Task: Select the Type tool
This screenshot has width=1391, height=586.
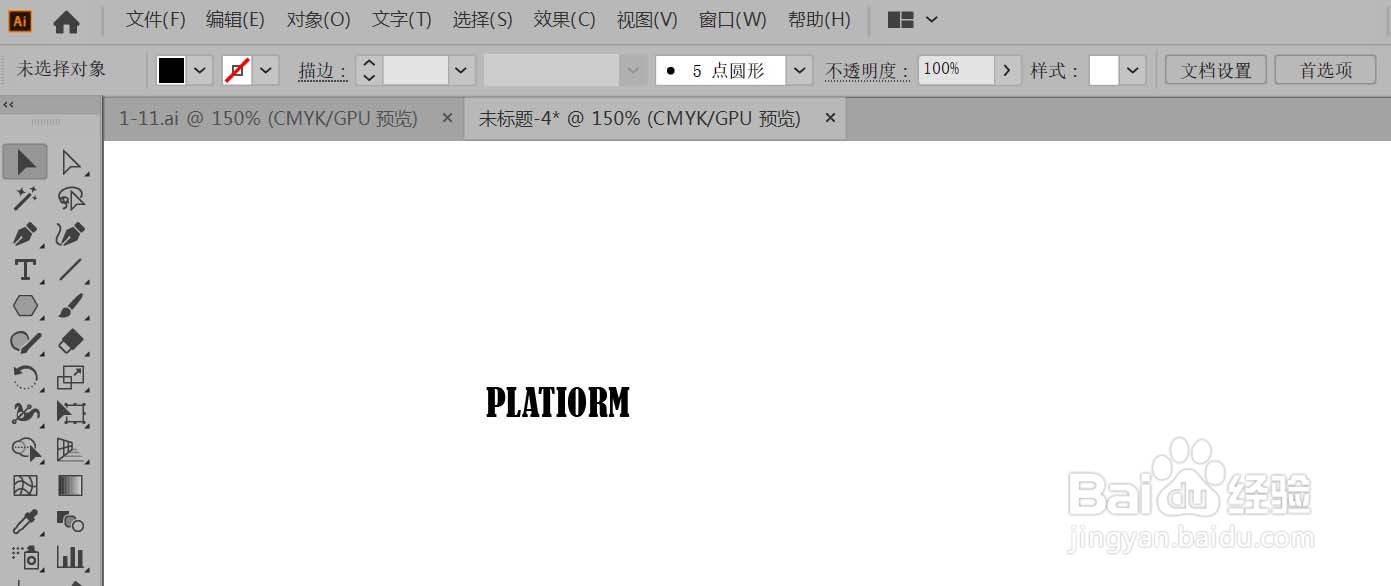Action: click(25, 270)
